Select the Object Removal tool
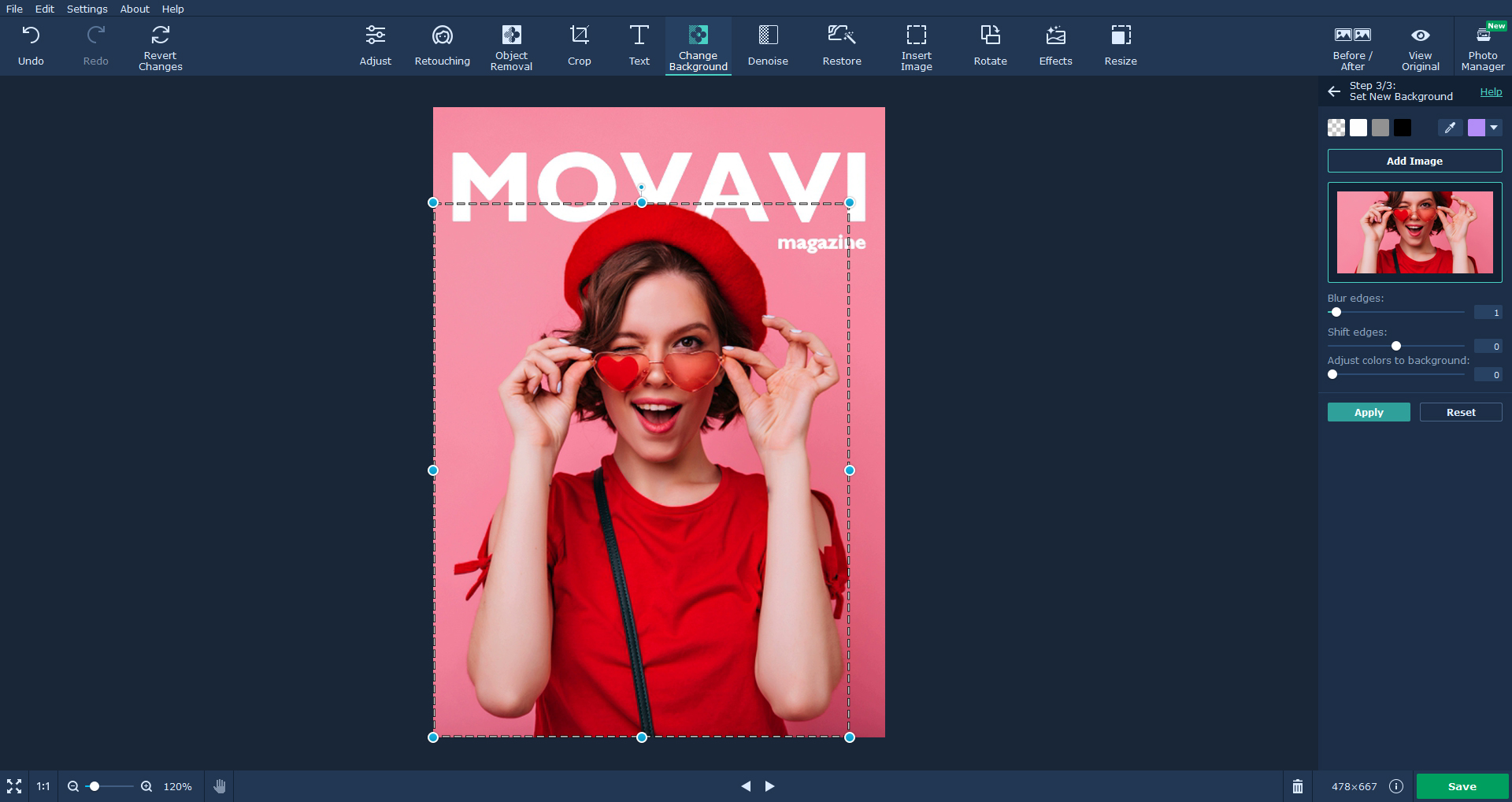1512x802 pixels. [x=511, y=46]
